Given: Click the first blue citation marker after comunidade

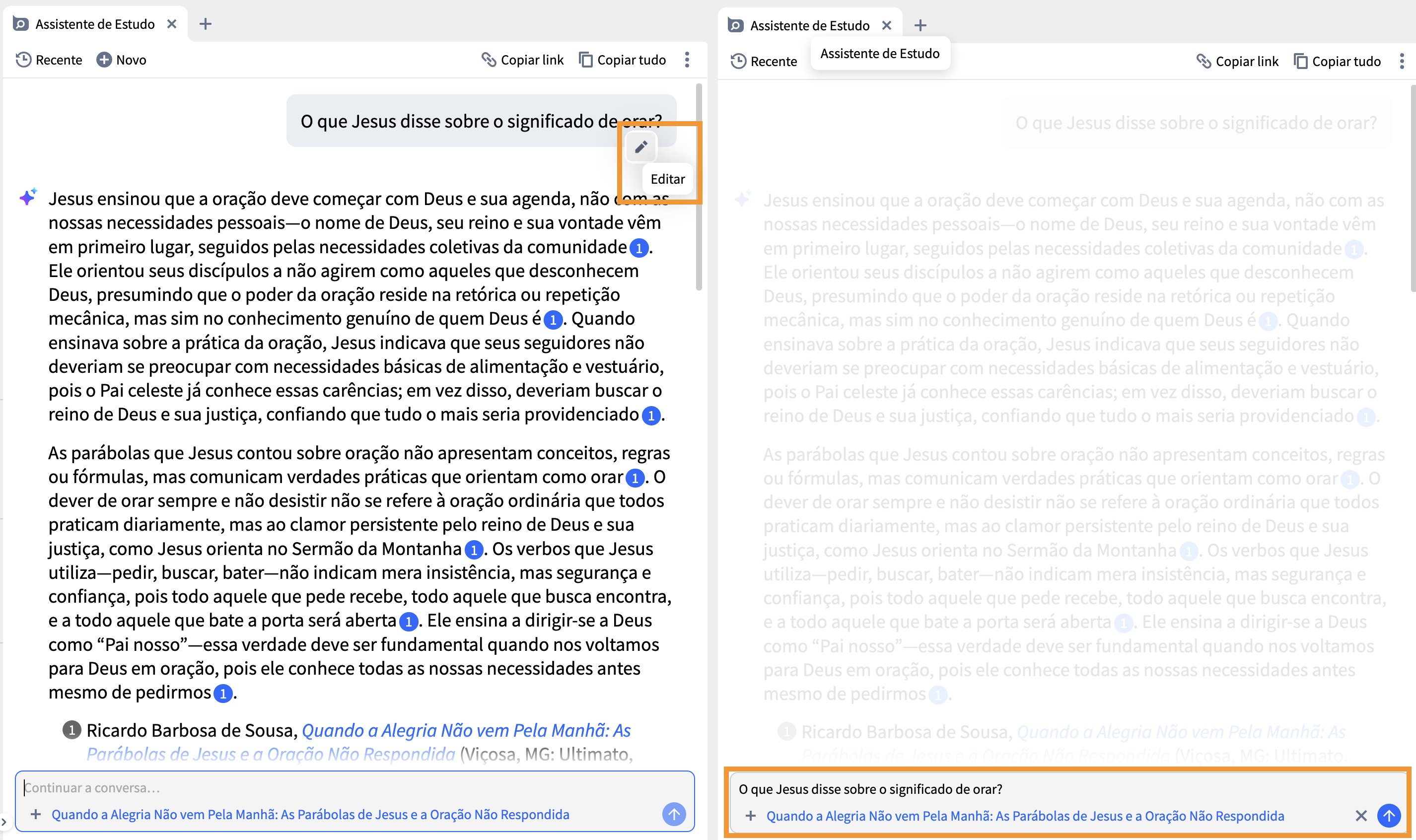Looking at the screenshot, I should [639, 248].
